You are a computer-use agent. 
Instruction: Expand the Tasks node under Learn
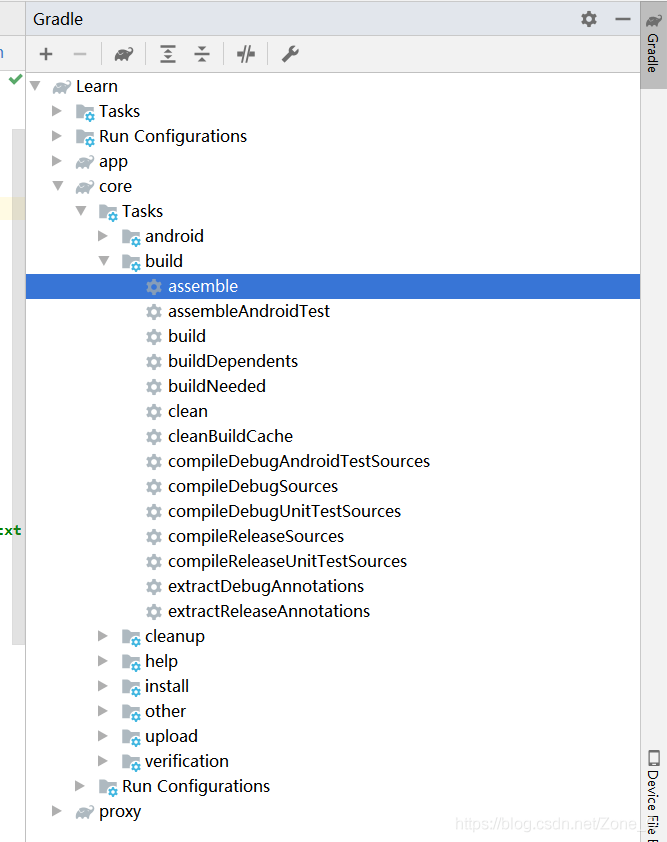pos(57,111)
